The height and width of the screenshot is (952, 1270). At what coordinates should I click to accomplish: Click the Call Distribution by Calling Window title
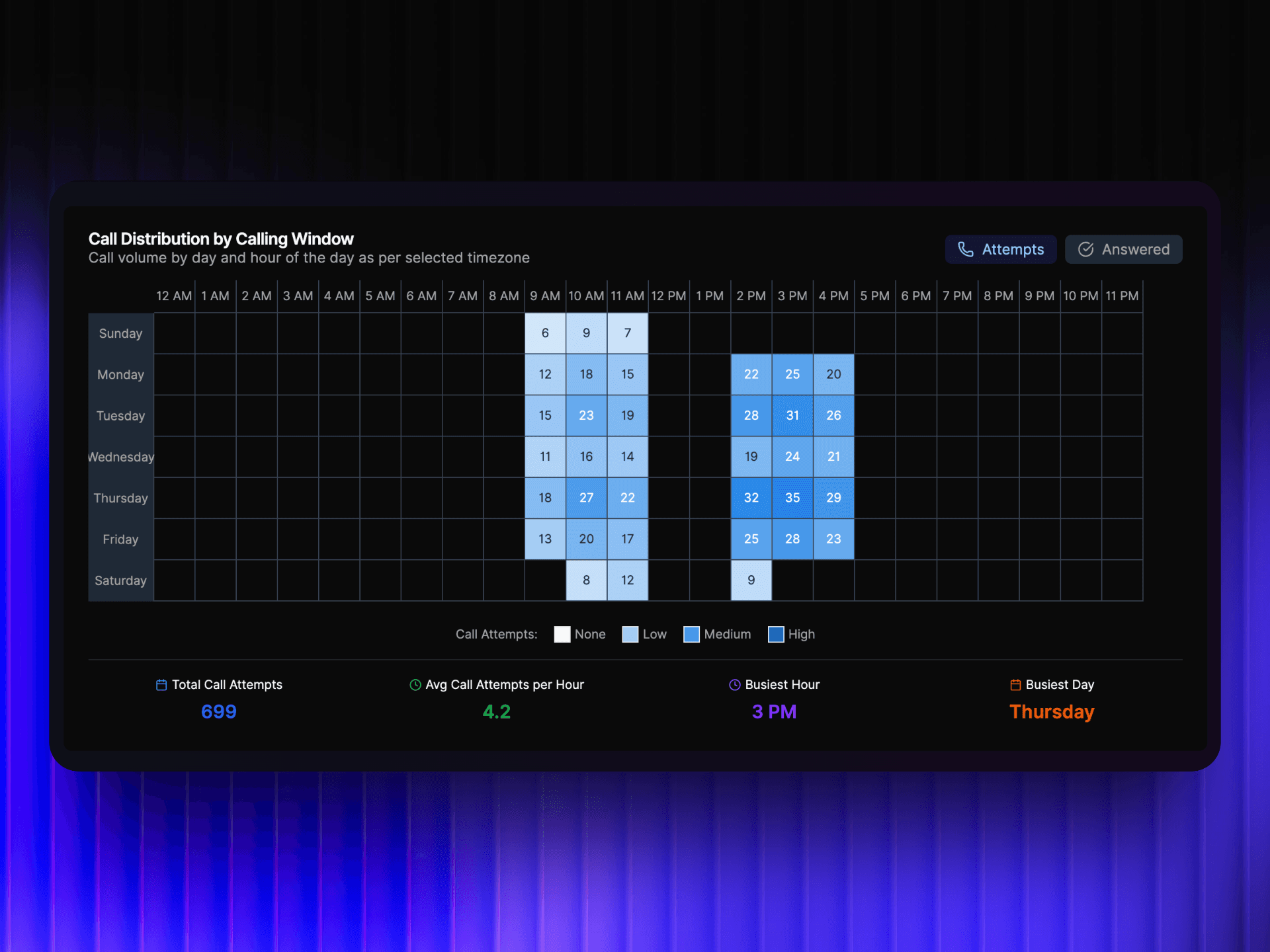pos(221,239)
